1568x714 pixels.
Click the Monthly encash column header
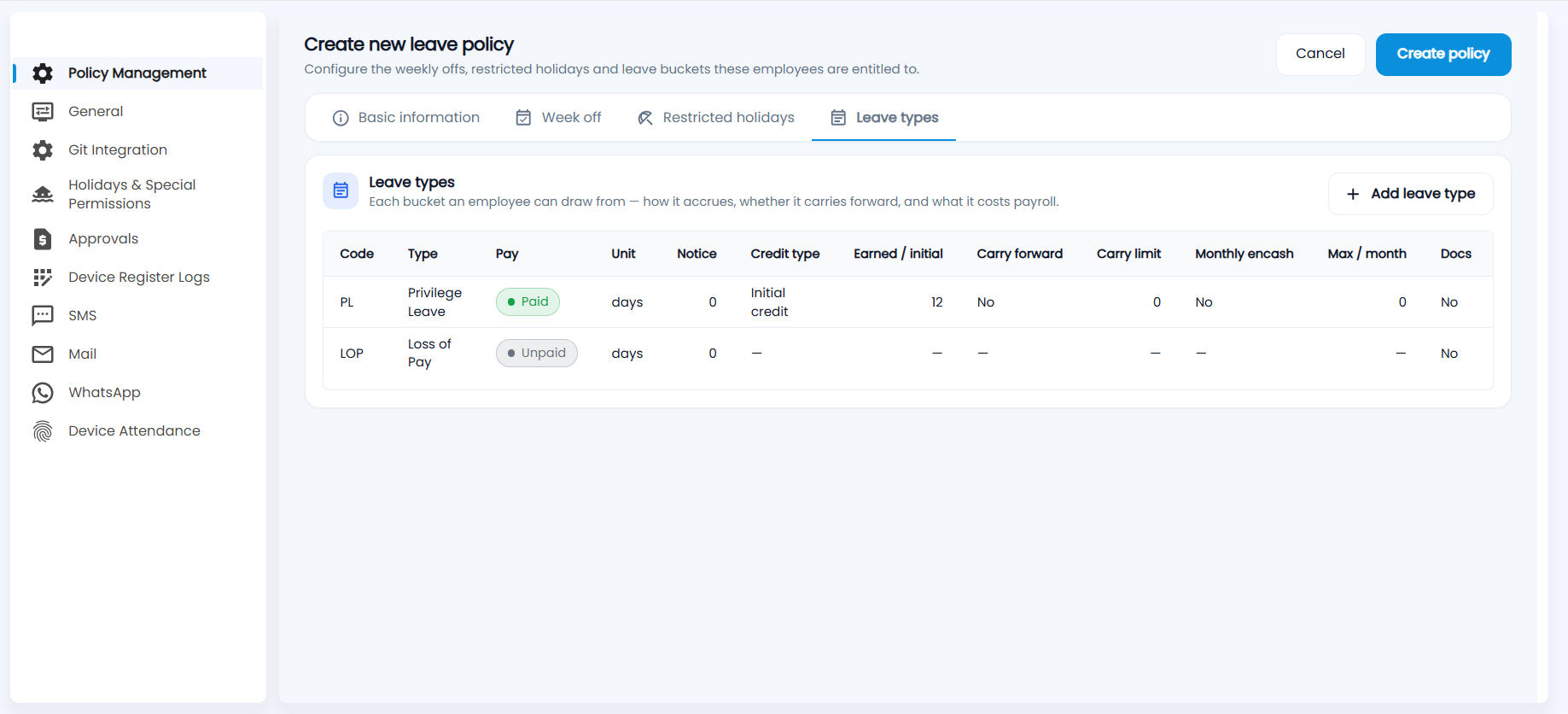pos(1244,254)
